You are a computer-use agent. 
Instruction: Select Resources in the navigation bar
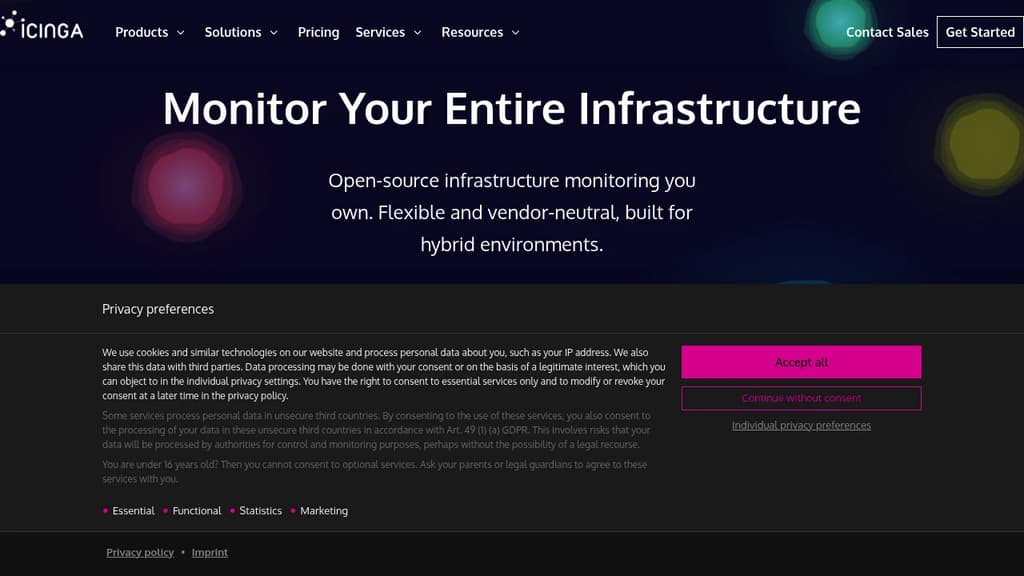(474, 32)
